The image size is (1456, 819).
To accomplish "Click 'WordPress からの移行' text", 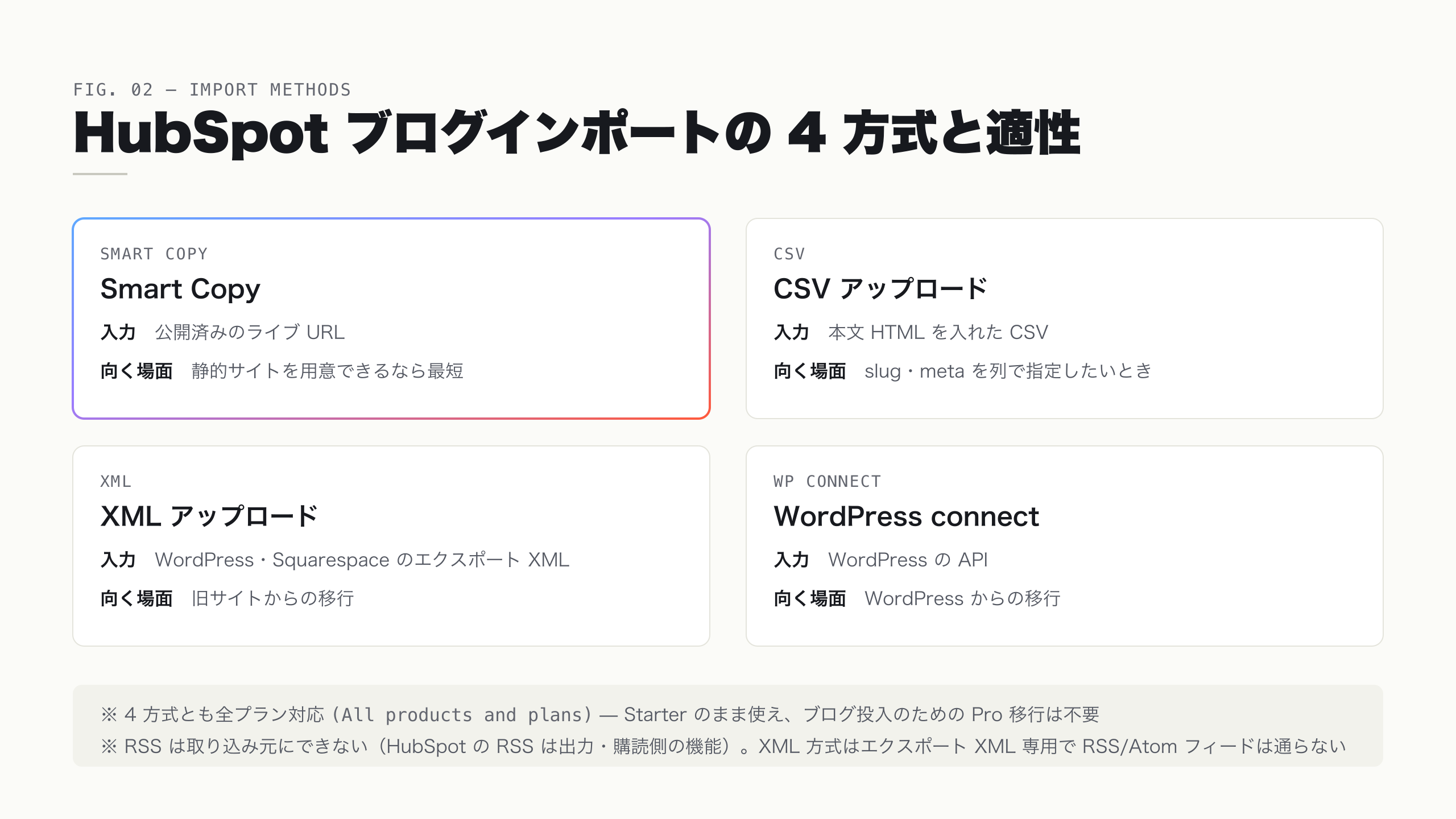I will (x=962, y=598).
